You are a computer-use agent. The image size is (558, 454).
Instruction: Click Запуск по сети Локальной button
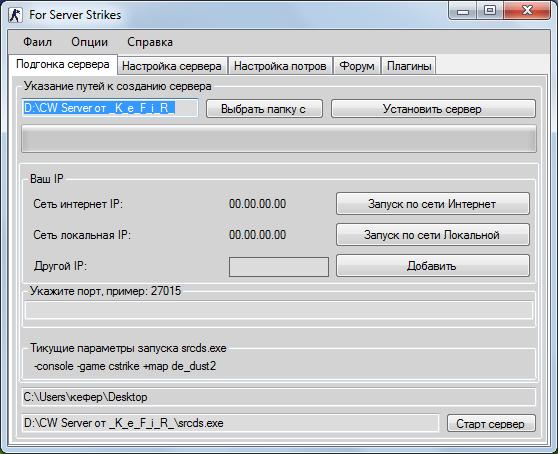click(x=433, y=234)
